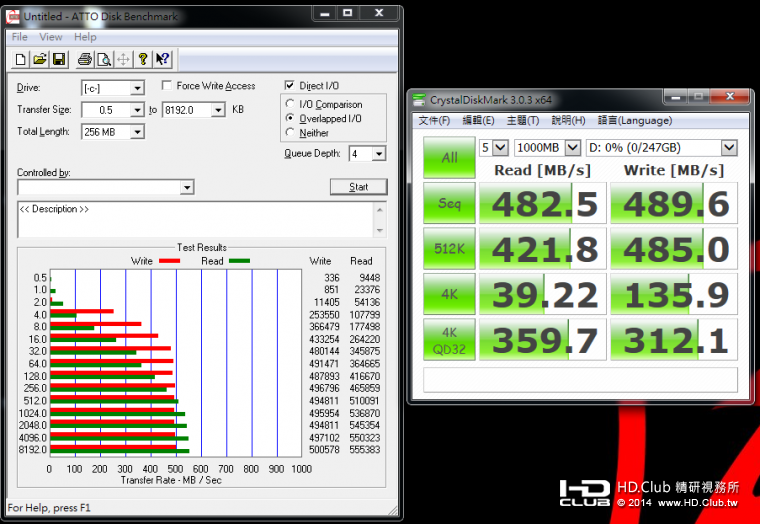The height and width of the screenshot is (524, 760).
Task: Select the Overlapped I/O radio button
Action: point(290,118)
